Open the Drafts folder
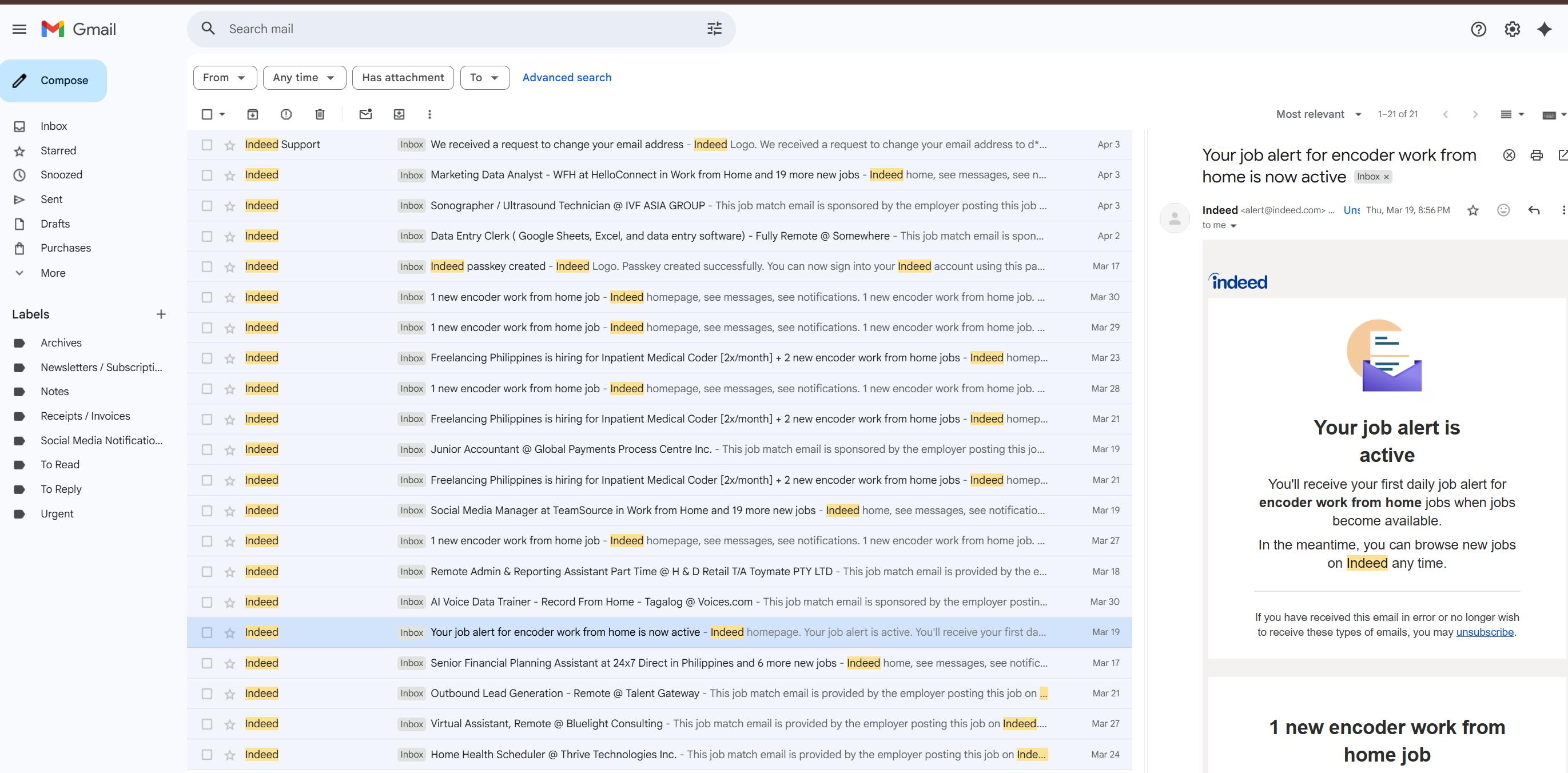This screenshot has width=1568, height=773. tap(55, 224)
